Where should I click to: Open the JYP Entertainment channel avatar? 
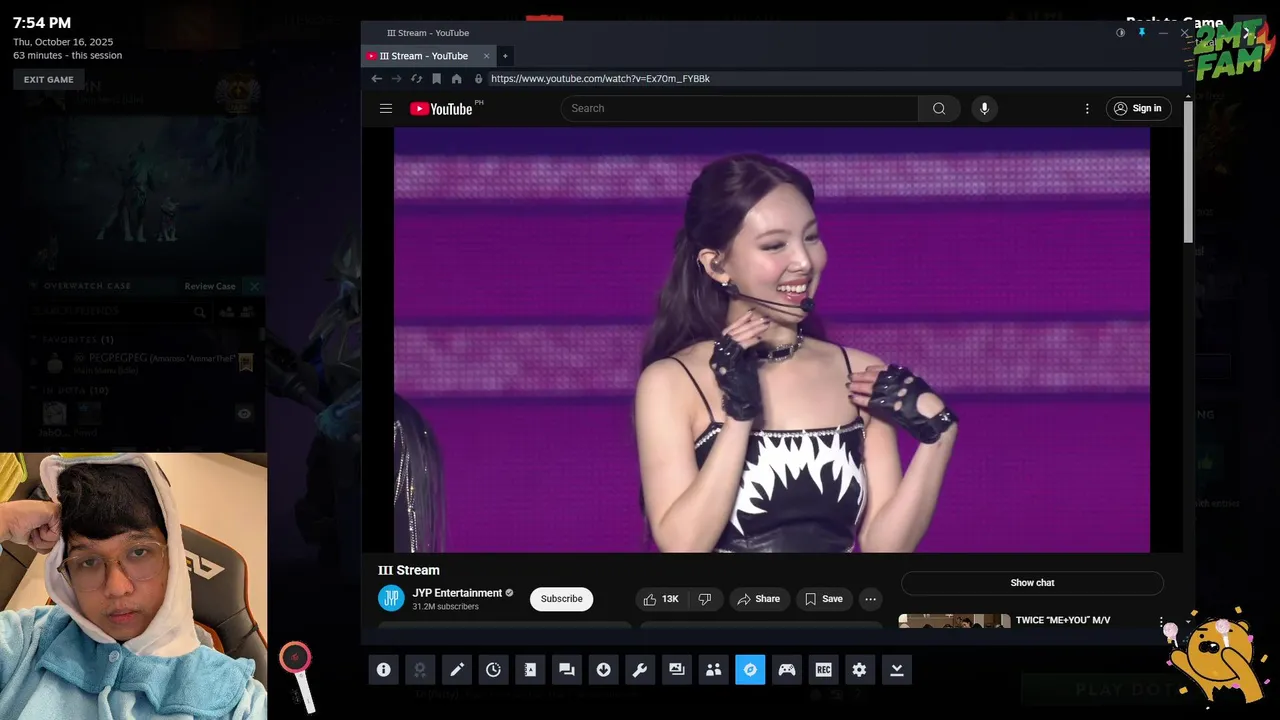coord(391,598)
